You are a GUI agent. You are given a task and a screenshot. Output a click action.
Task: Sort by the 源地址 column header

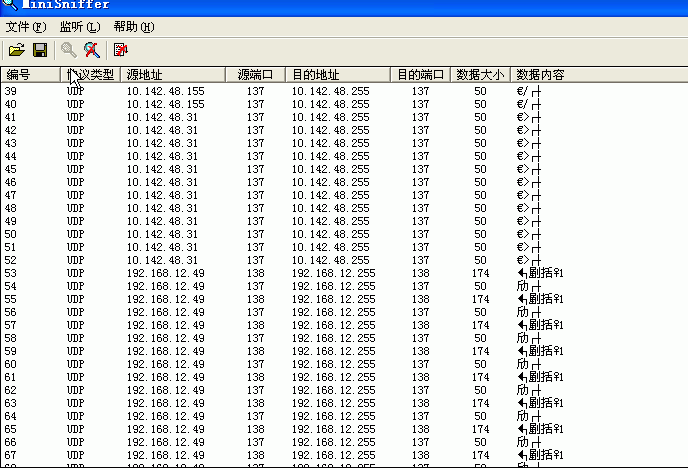point(144,75)
